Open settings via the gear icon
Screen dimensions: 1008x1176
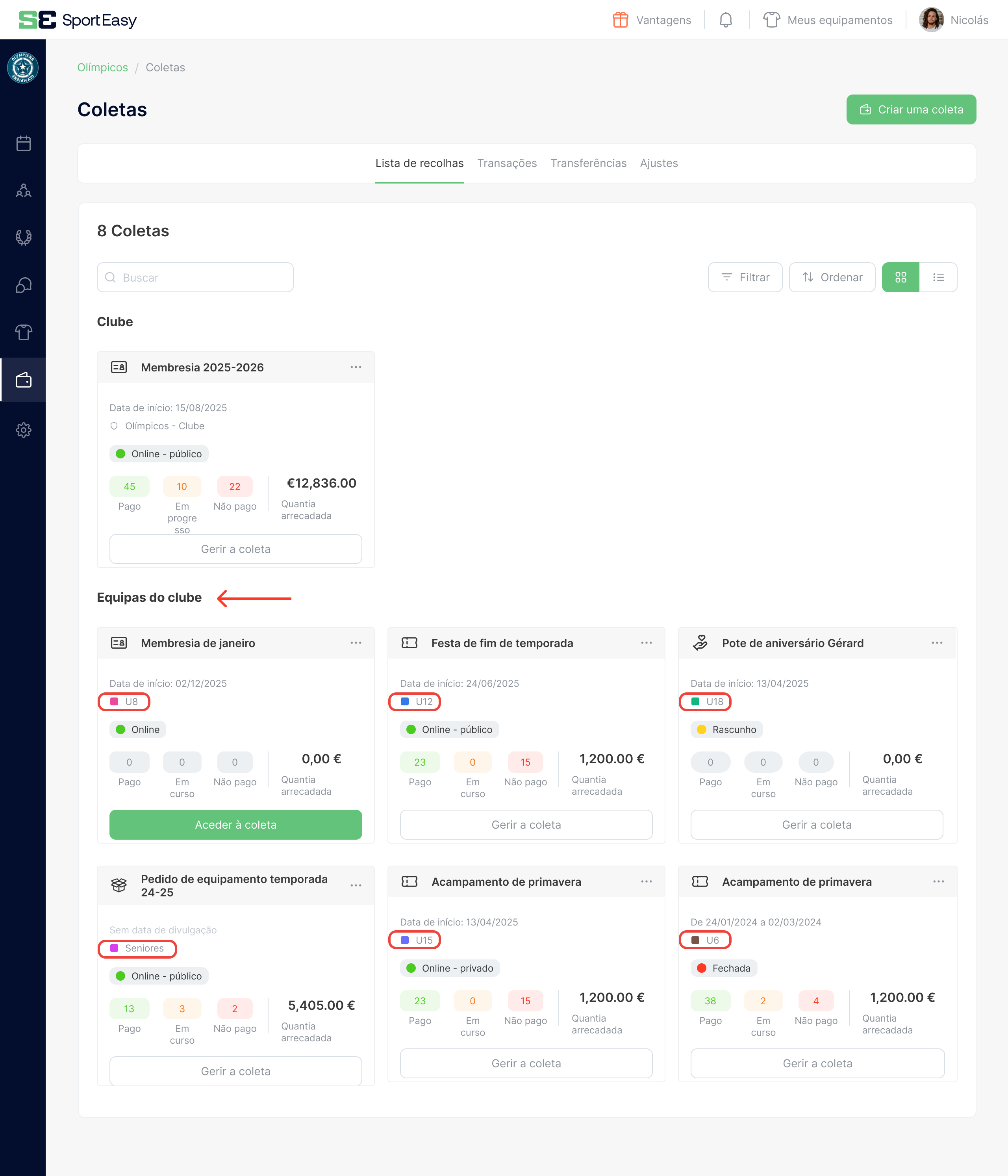23,430
